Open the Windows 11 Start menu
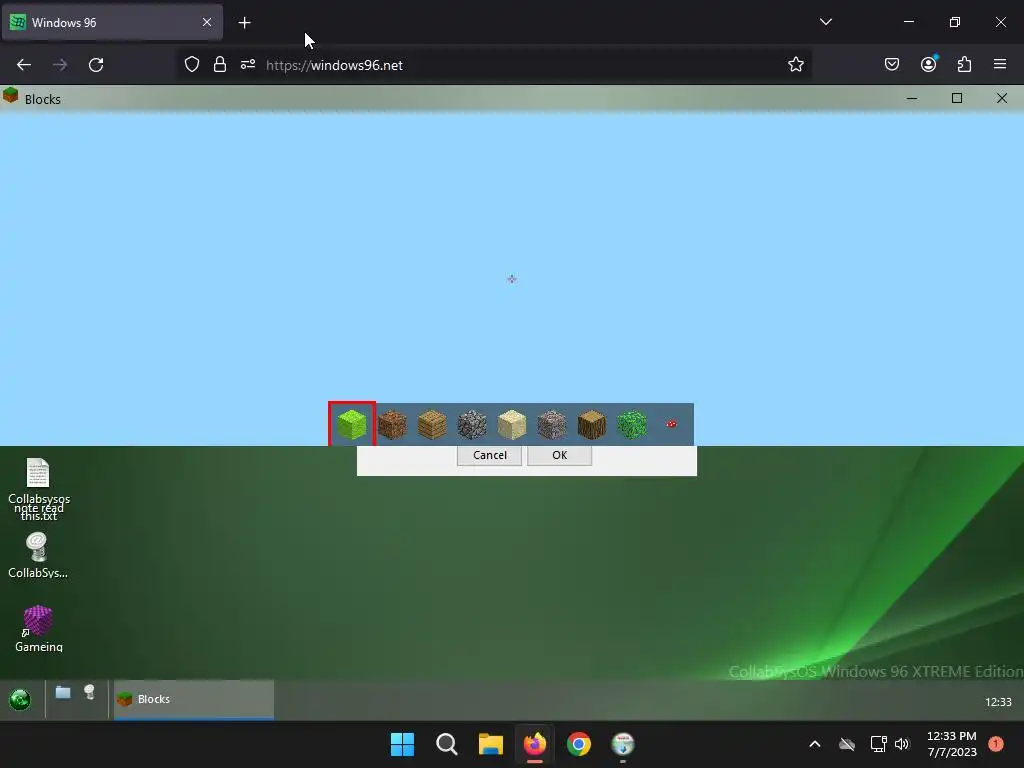The height and width of the screenshot is (768, 1024). point(402,744)
